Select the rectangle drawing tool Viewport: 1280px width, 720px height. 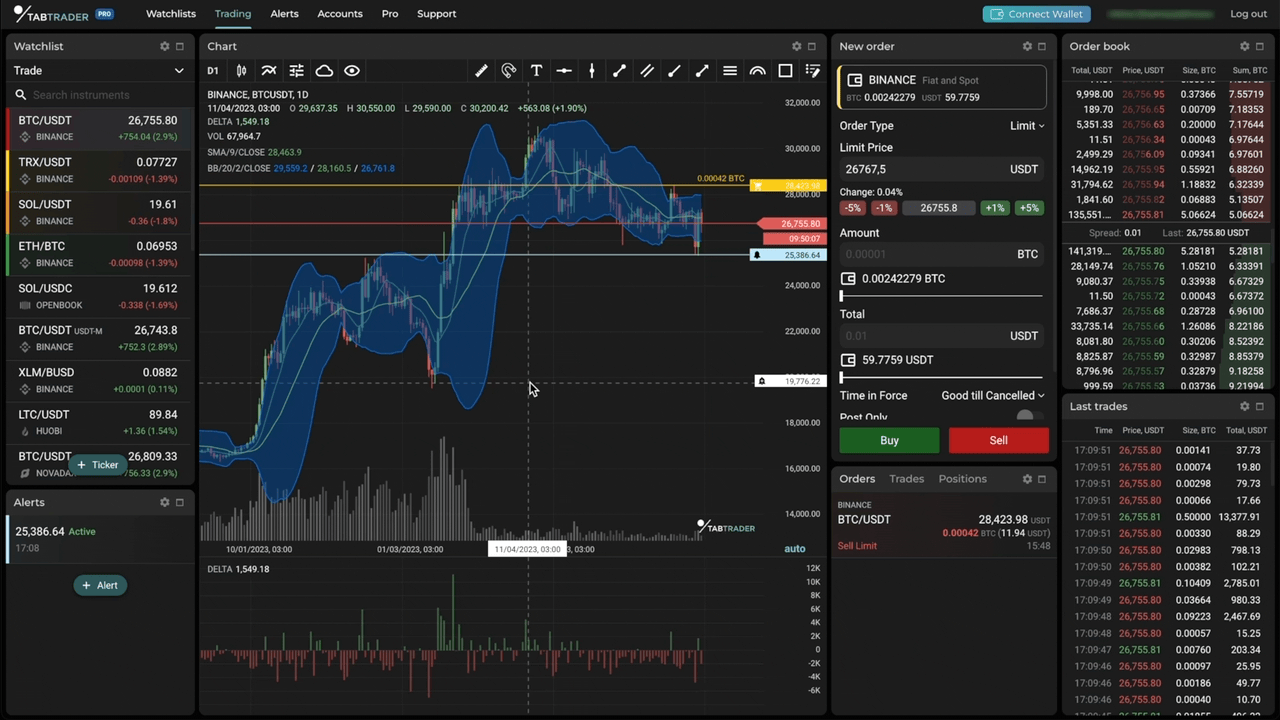click(785, 71)
